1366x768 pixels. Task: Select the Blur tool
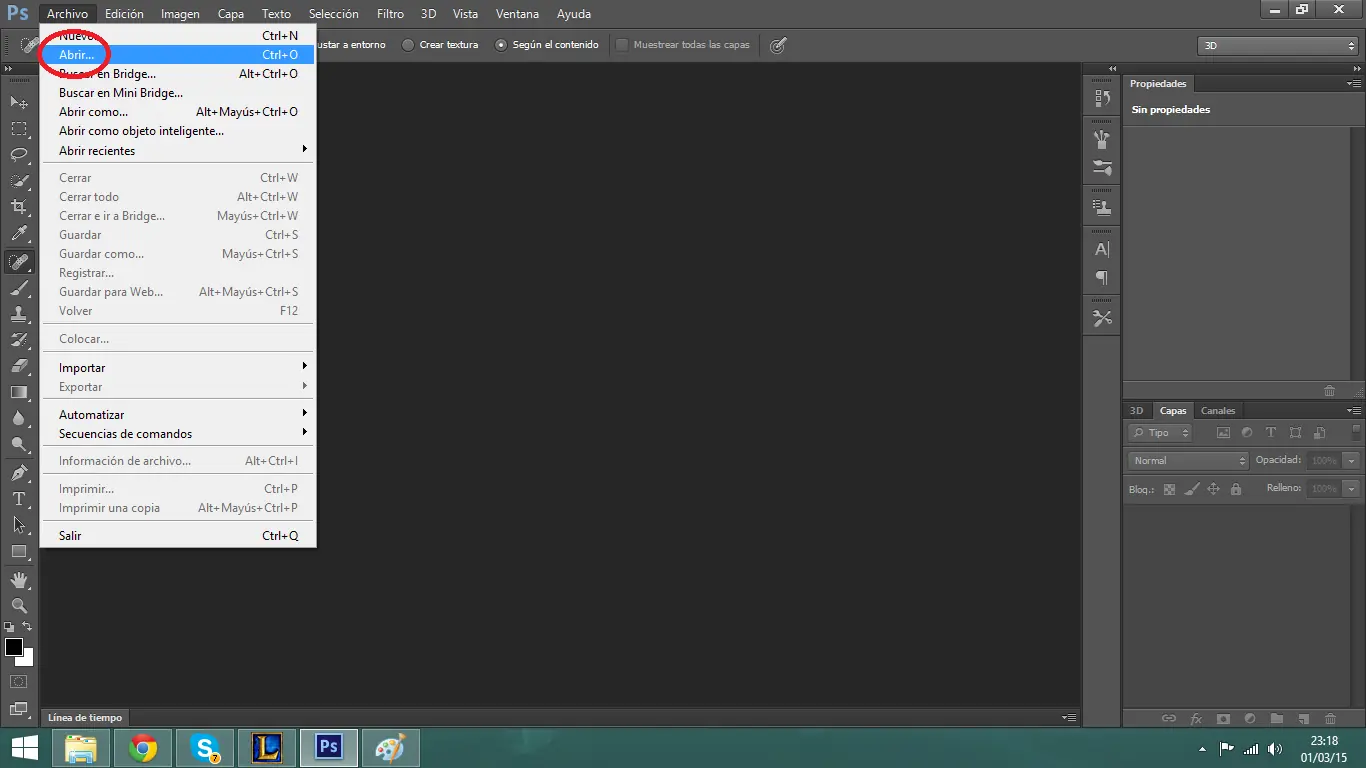[x=19, y=418]
